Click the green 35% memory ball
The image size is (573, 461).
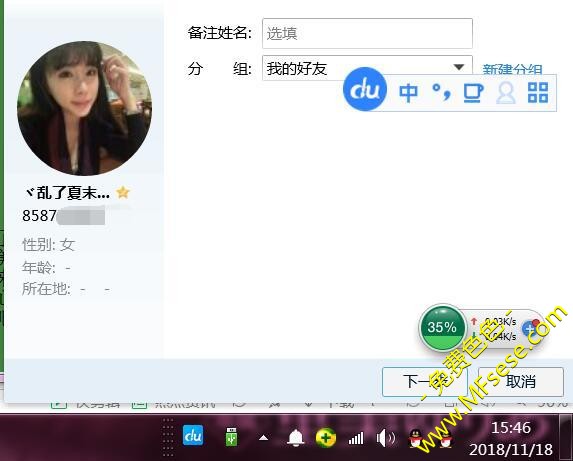tap(442, 327)
